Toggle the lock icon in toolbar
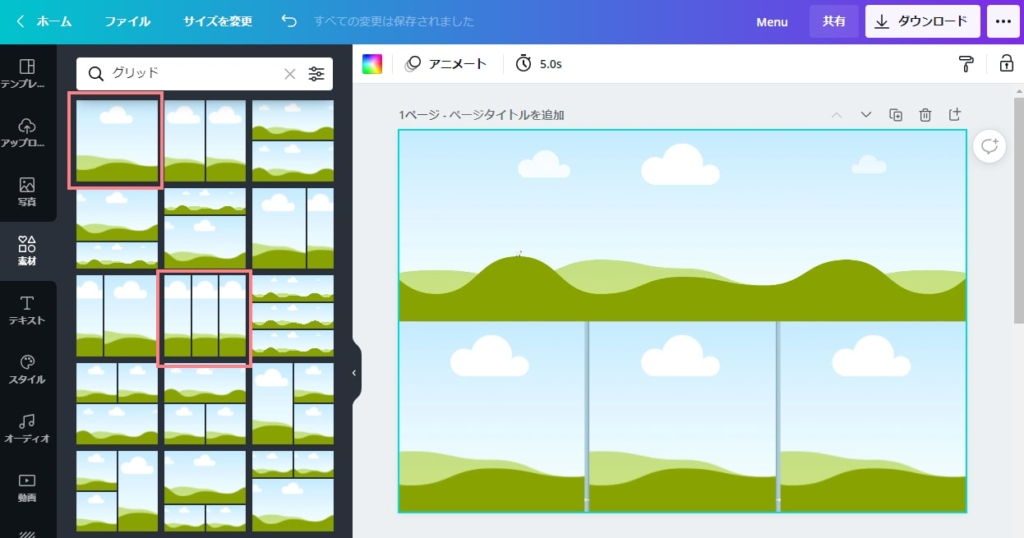Viewport: 1024px width, 538px height. pos(1006,64)
